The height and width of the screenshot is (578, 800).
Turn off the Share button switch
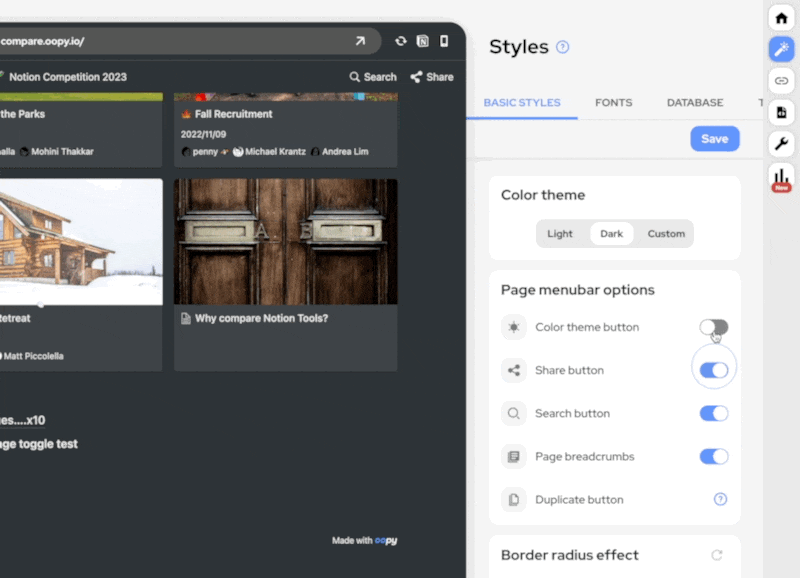714,370
